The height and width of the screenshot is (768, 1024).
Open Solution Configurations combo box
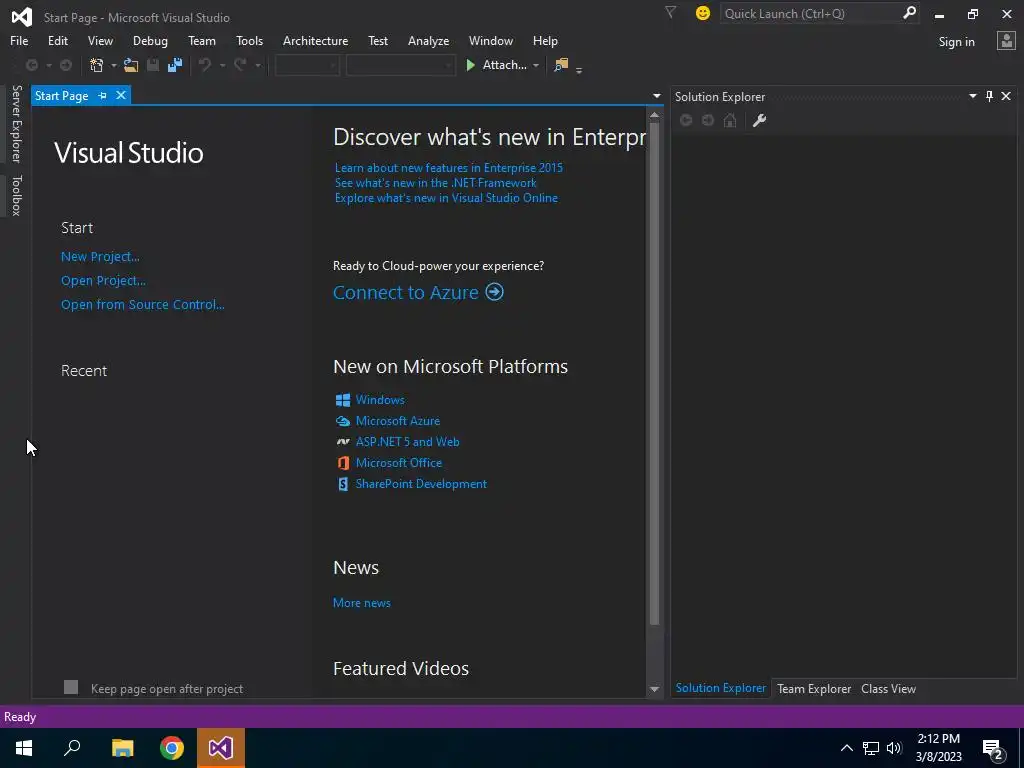307,65
